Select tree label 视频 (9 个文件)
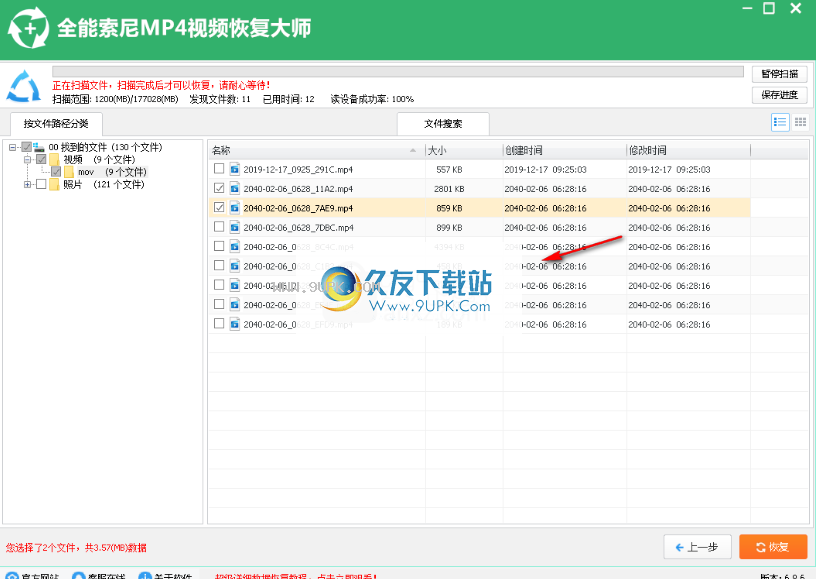This screenshot has height=579, width=819. [x=99, y=159]
